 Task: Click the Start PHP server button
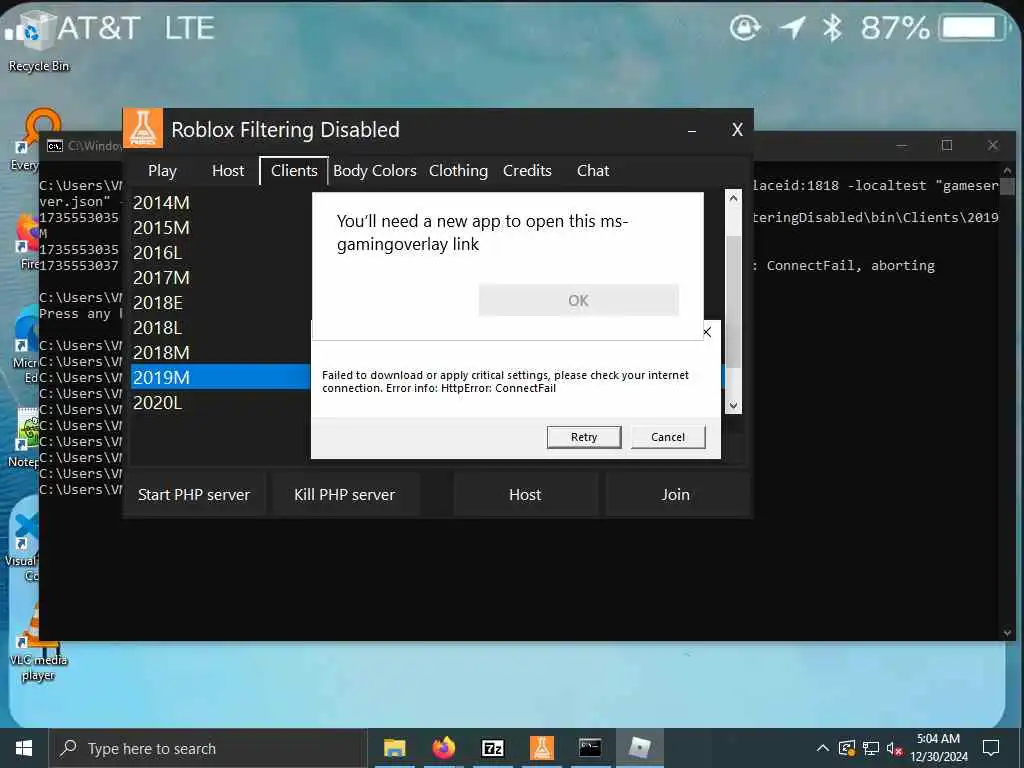coord(194,494)
